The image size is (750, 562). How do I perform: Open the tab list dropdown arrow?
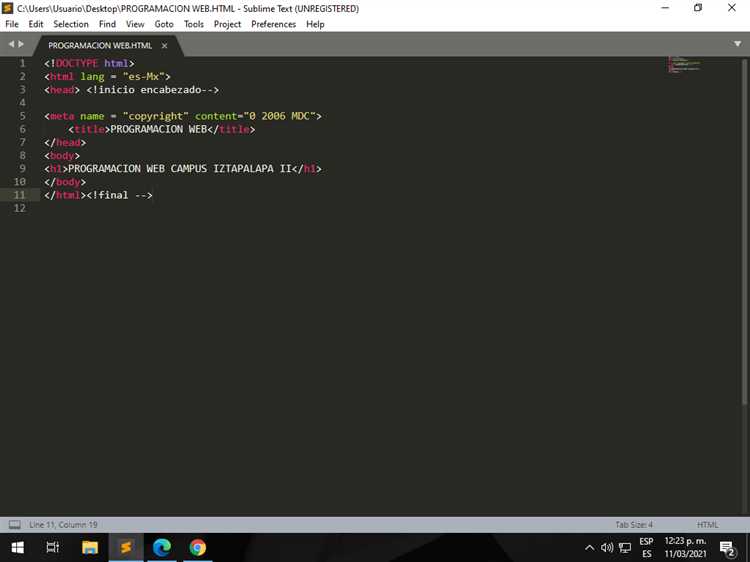tap(737, 44)
